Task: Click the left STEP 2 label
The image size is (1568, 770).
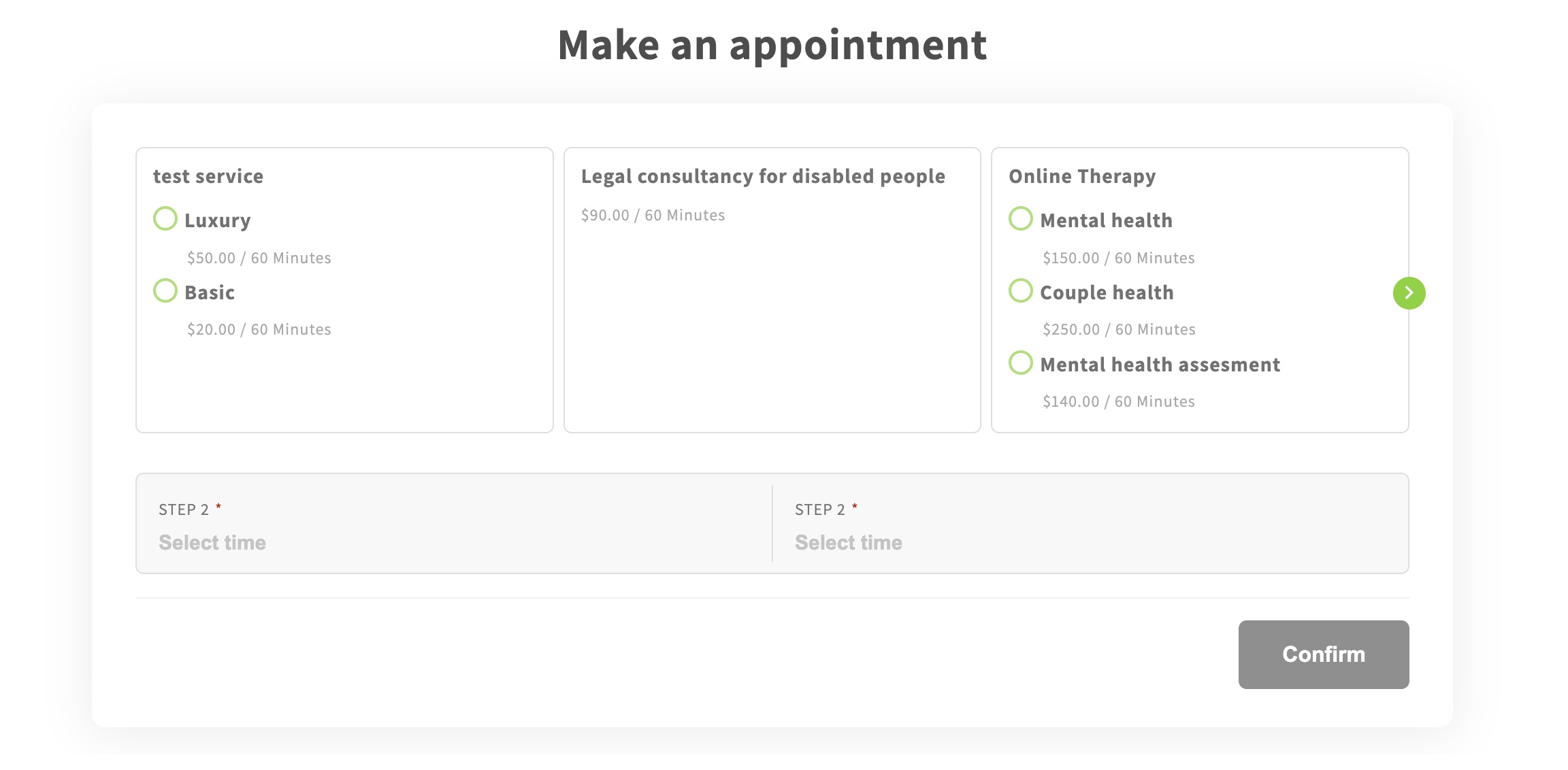Action: [x=184, y=509]
